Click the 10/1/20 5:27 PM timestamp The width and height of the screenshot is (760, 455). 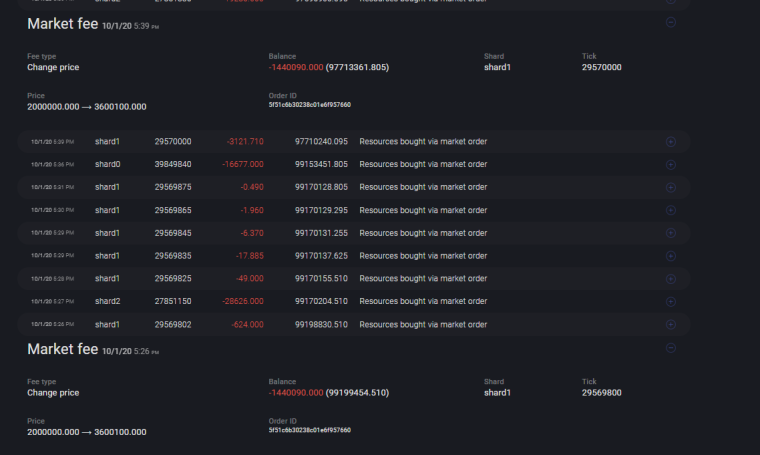click(52, 301)
